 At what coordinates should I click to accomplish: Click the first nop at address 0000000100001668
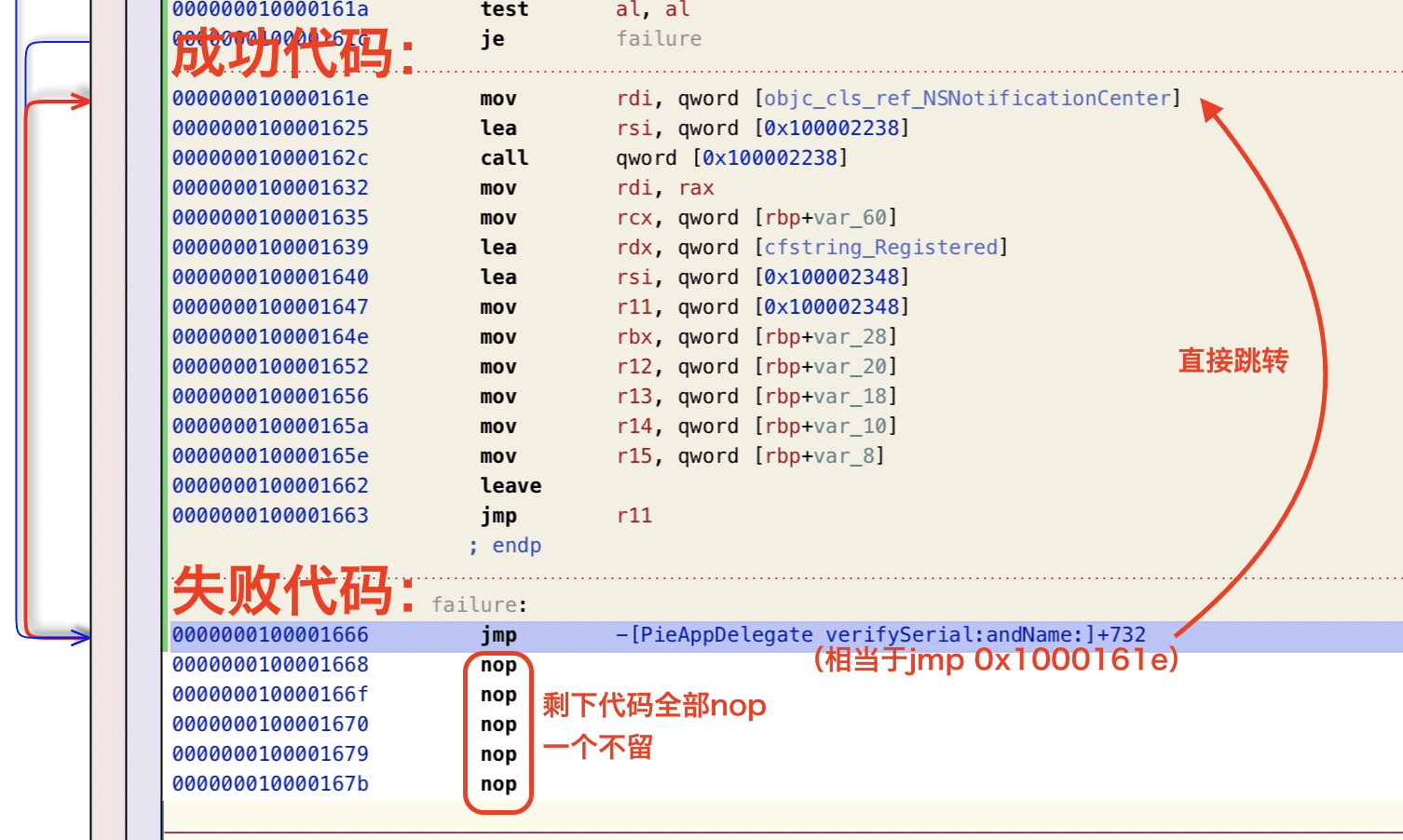(498, 665)
